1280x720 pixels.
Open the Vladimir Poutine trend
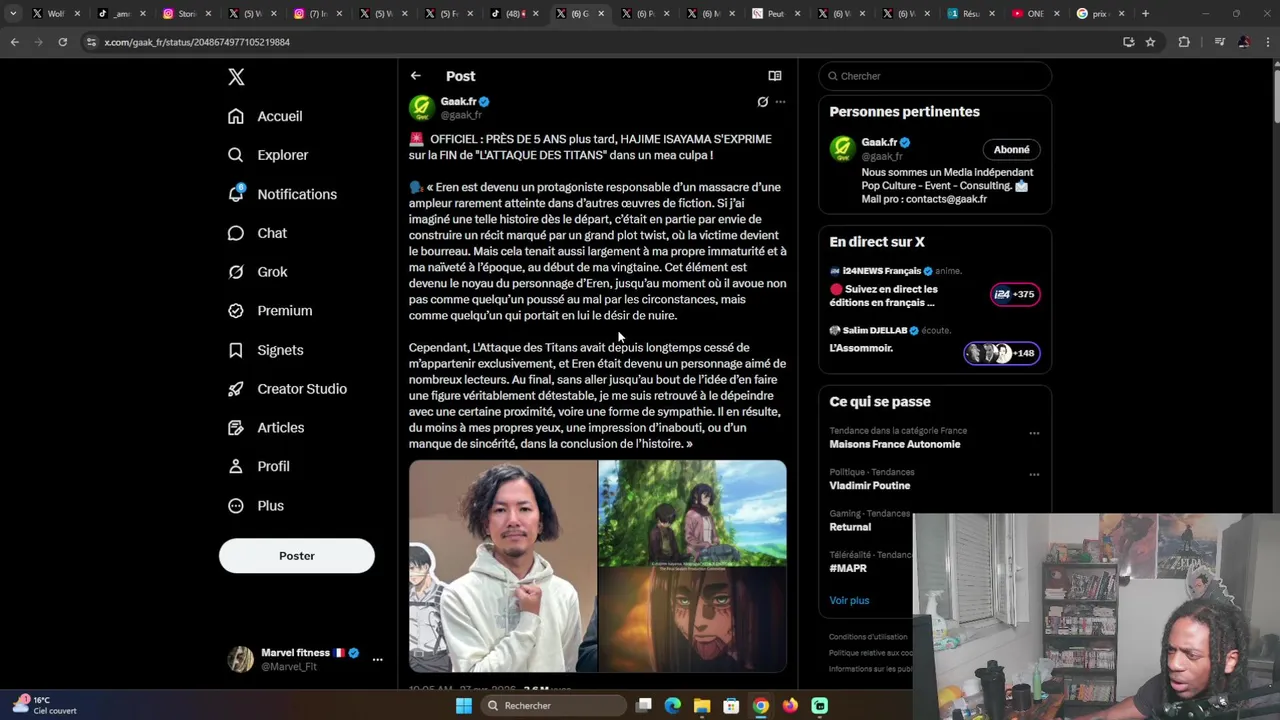click(870, 485)
